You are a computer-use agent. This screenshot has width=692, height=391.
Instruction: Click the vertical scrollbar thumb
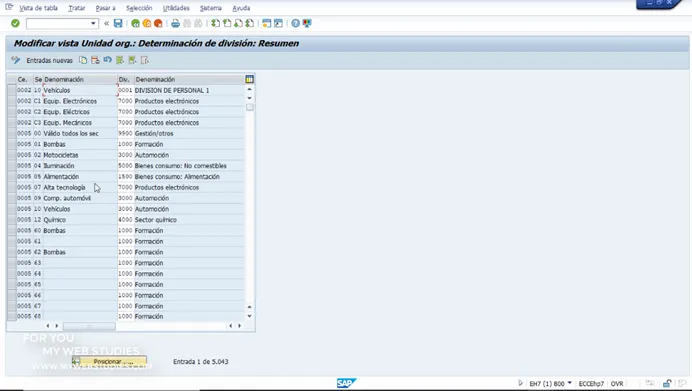(x=250, y=107)
